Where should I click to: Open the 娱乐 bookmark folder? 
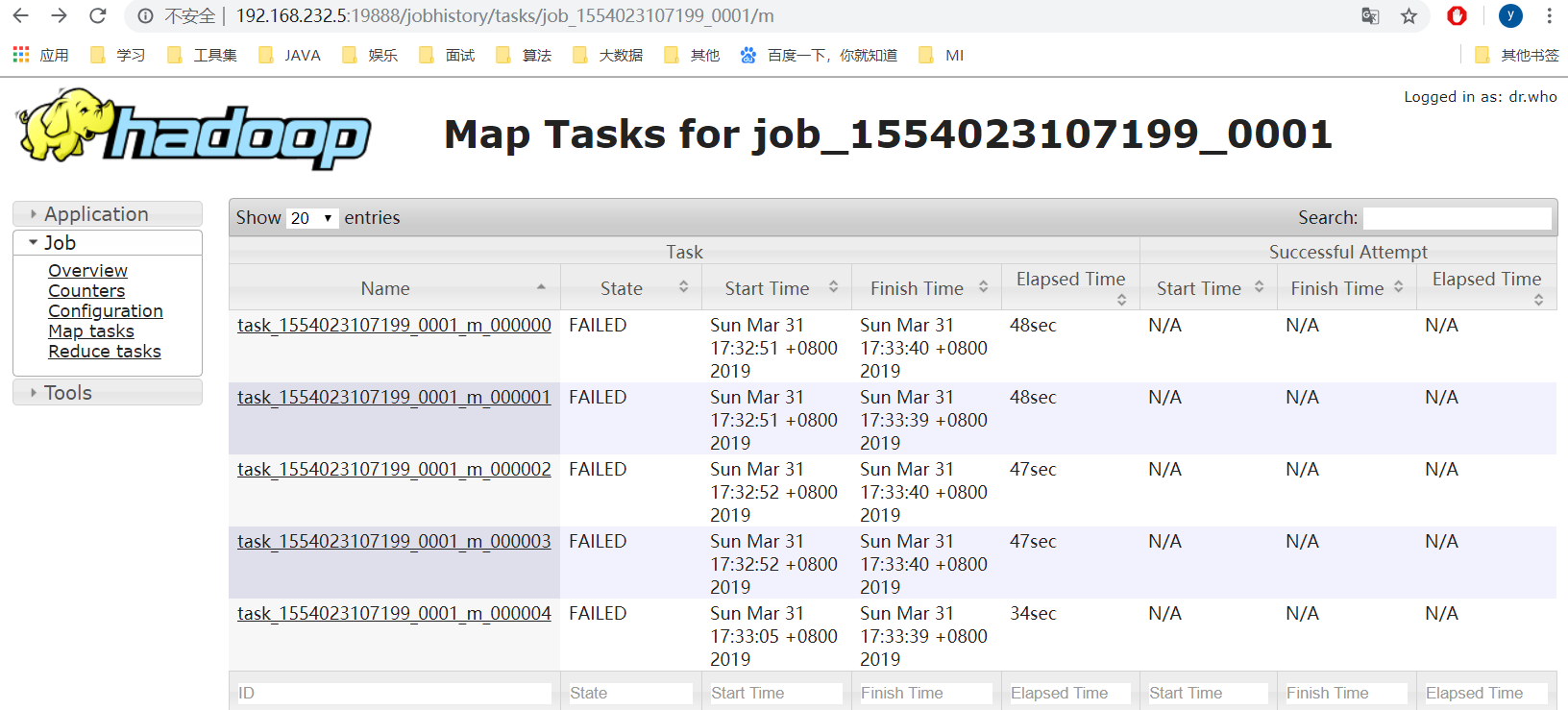[370, 55]
